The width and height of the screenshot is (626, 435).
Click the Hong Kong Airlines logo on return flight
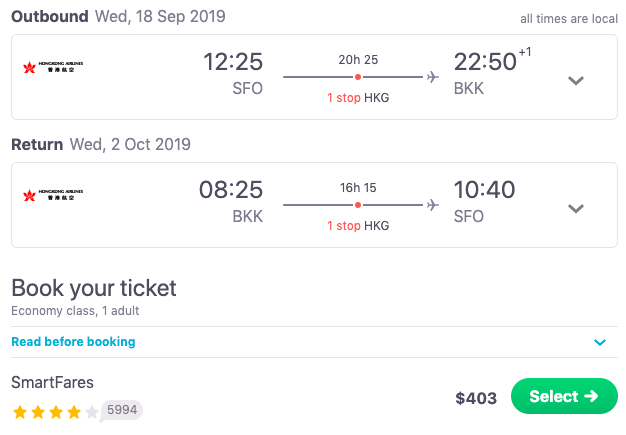(x=53, y=195)
